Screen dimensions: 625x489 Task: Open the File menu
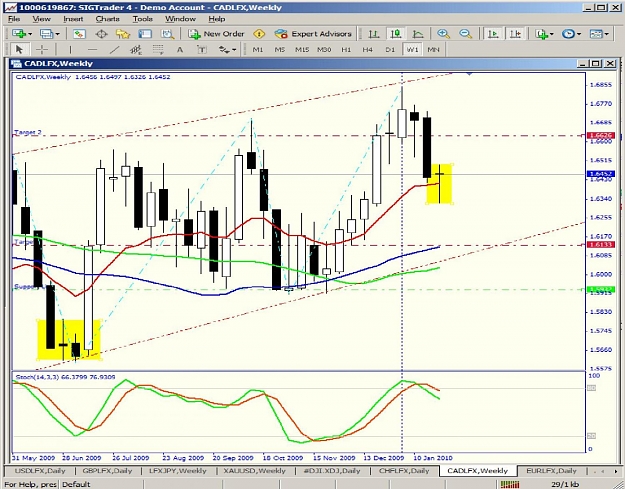14,19
